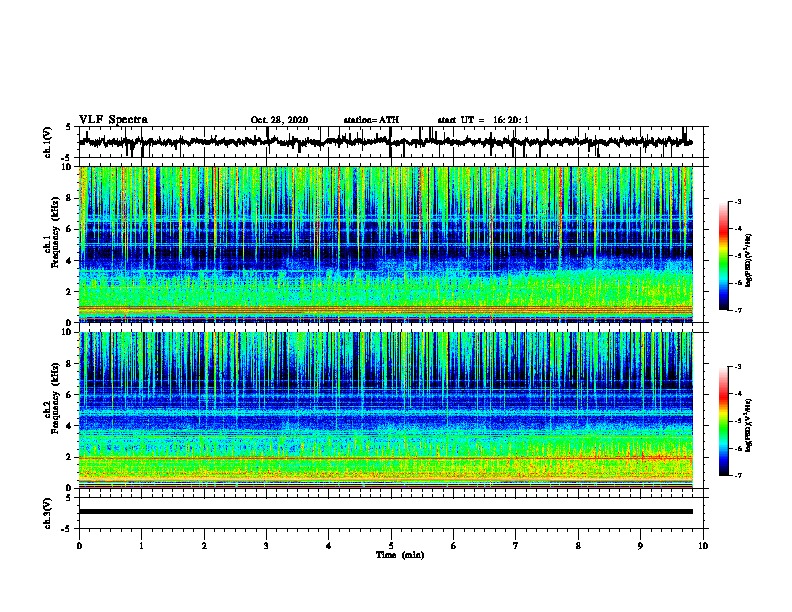Image resolution: width=792 pixels, height=612 pixels.
Task: Click the "start UT = 16:20: 1" label
Action: click(x=483, y=120)
